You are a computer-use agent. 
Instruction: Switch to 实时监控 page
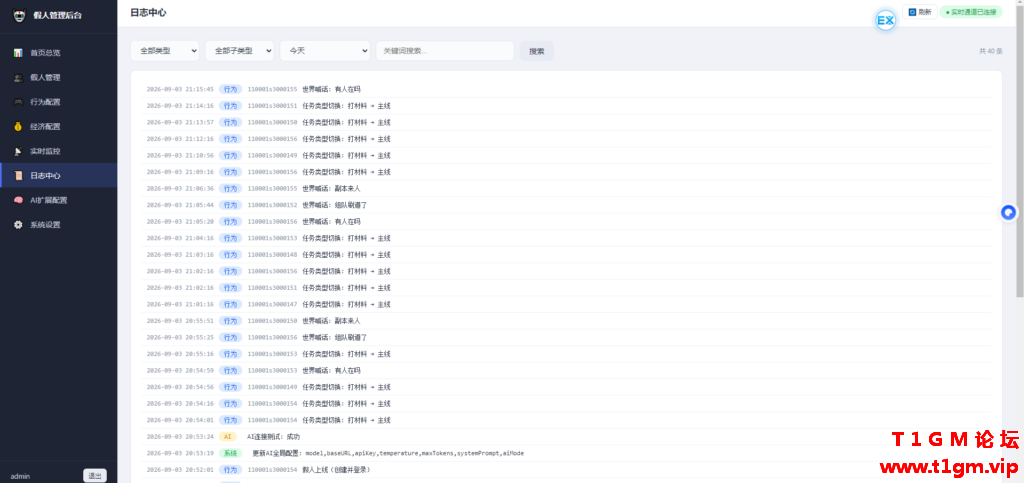(x=59, y=151)
